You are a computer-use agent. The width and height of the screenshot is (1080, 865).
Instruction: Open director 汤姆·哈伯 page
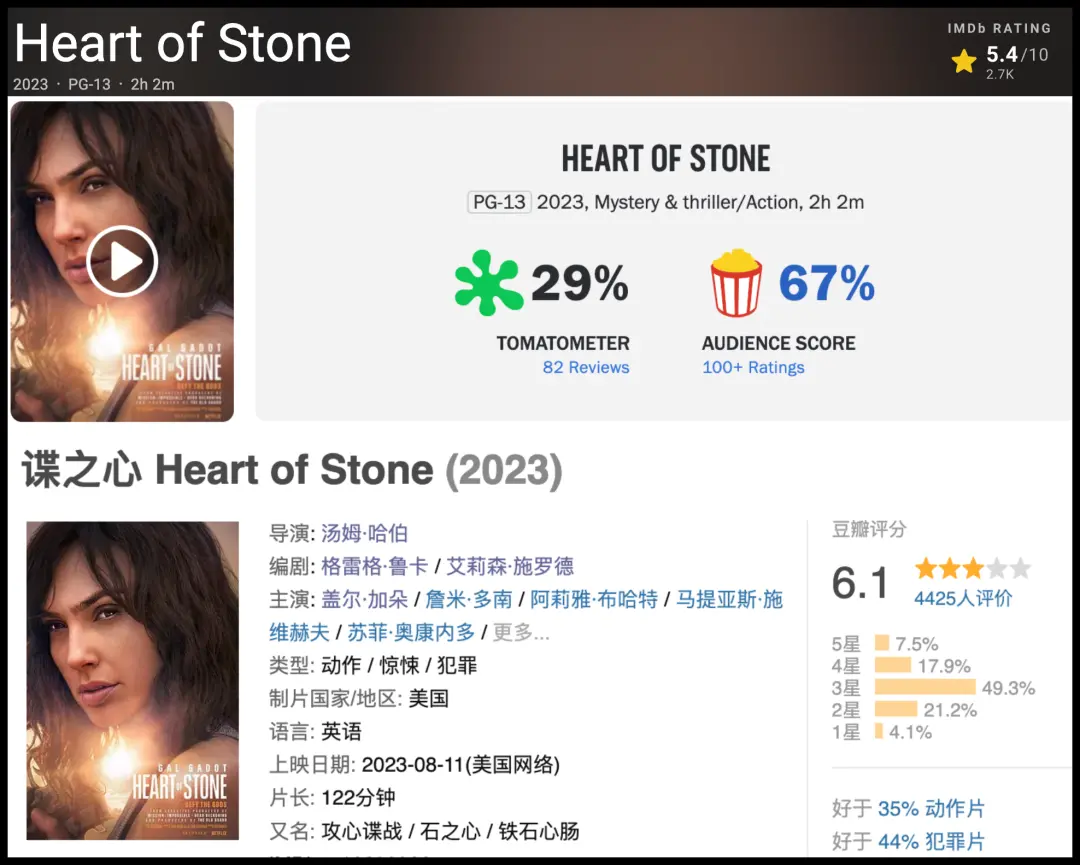[364, 533]
